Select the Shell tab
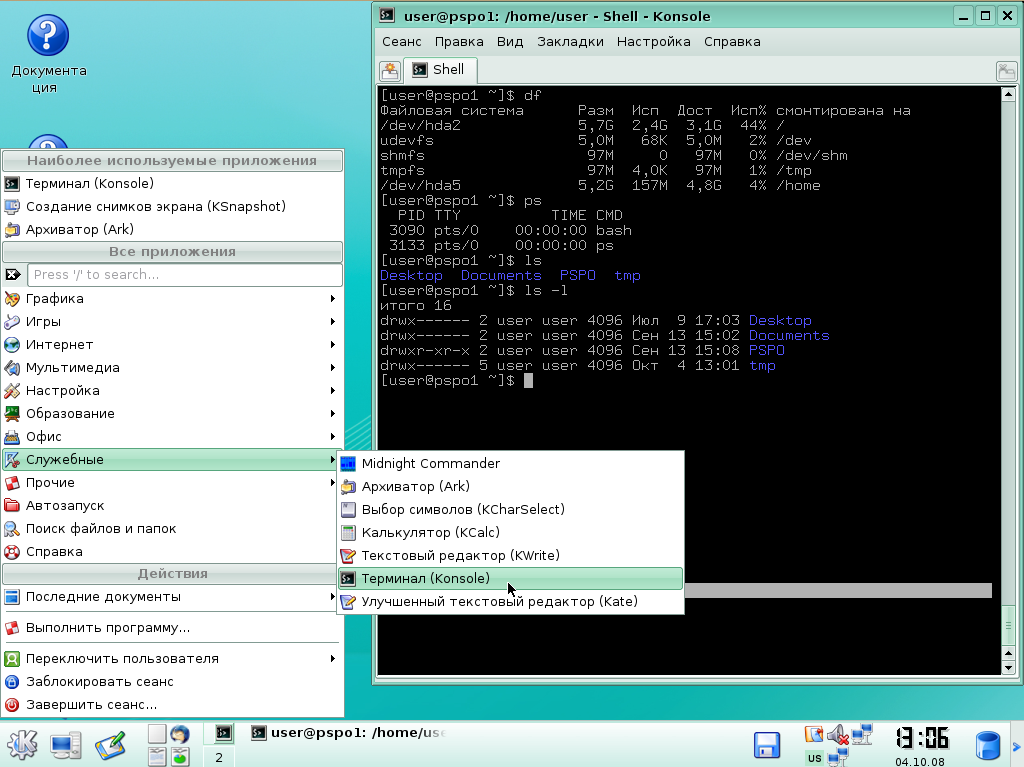The height and width of the screenshot is (767, 1024). 440,70
